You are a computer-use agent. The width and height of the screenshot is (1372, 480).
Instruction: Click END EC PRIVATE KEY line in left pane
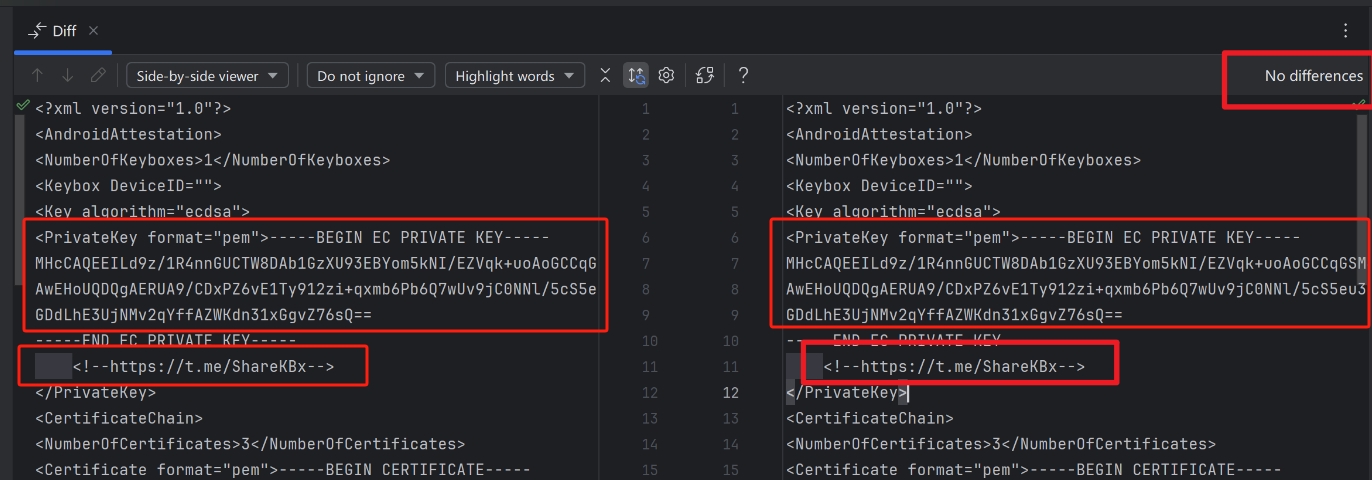point(165,341)
